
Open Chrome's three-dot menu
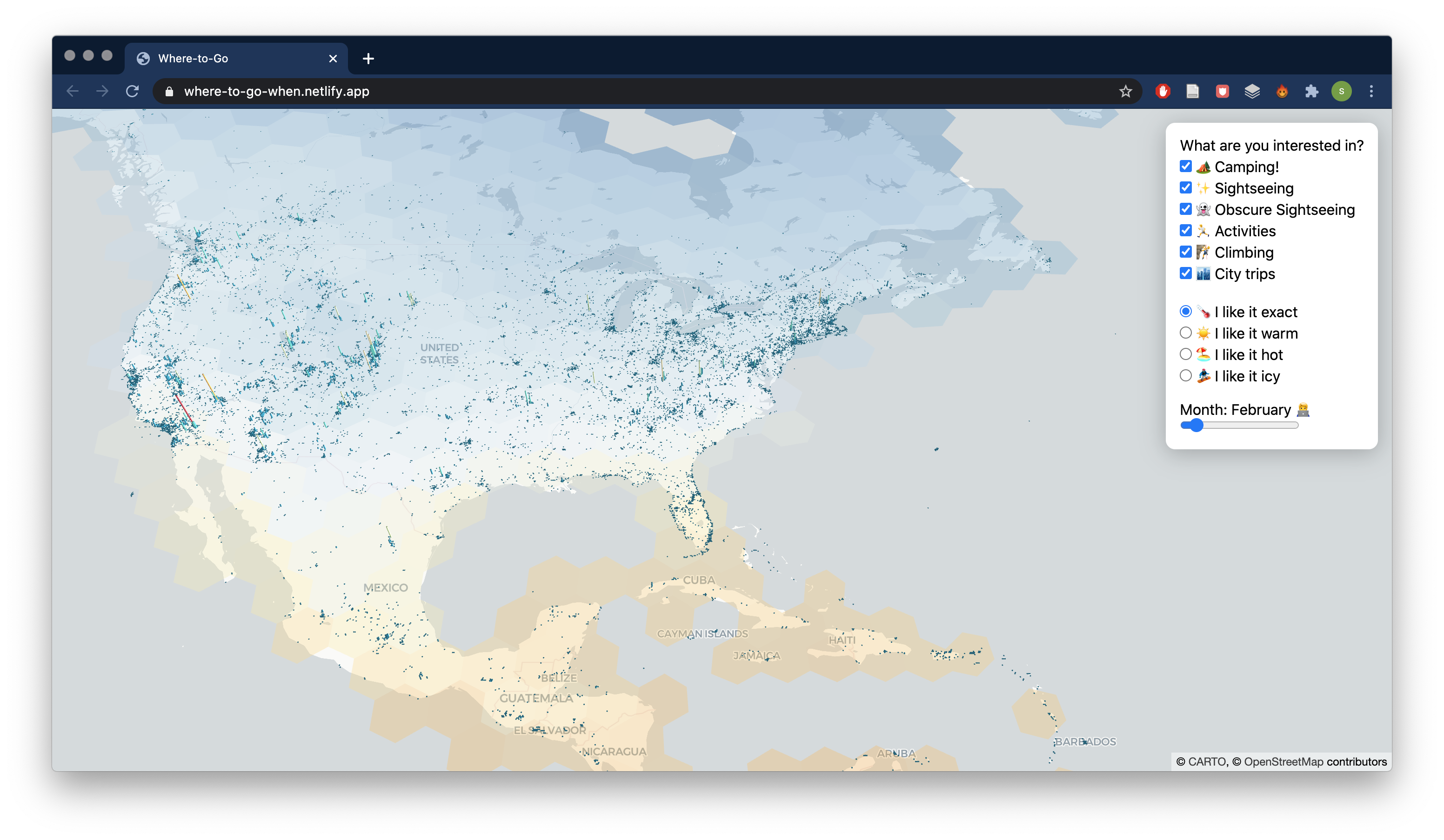pos(1371,91)
